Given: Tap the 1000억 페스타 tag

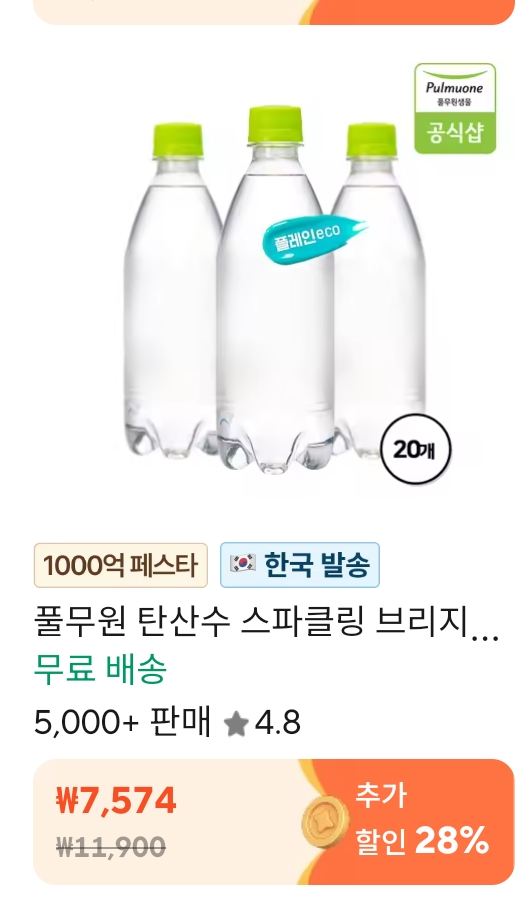Looking at the screenshot, I should pos(121,565).
